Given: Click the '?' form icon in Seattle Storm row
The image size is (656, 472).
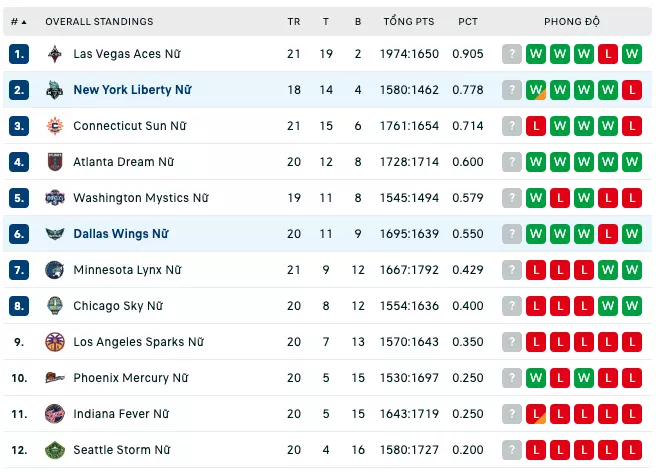Looking at the screenshot, I should pos(512,450).
